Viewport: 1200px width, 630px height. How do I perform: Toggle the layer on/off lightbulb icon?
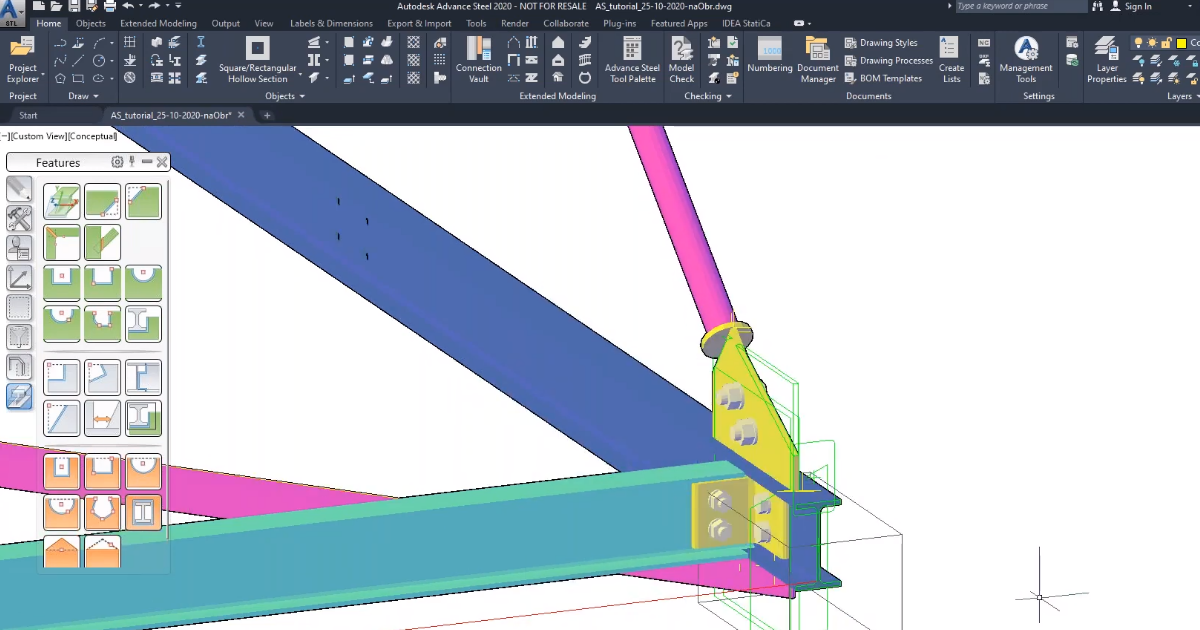pyautogui.click(x=1138, y=43)
